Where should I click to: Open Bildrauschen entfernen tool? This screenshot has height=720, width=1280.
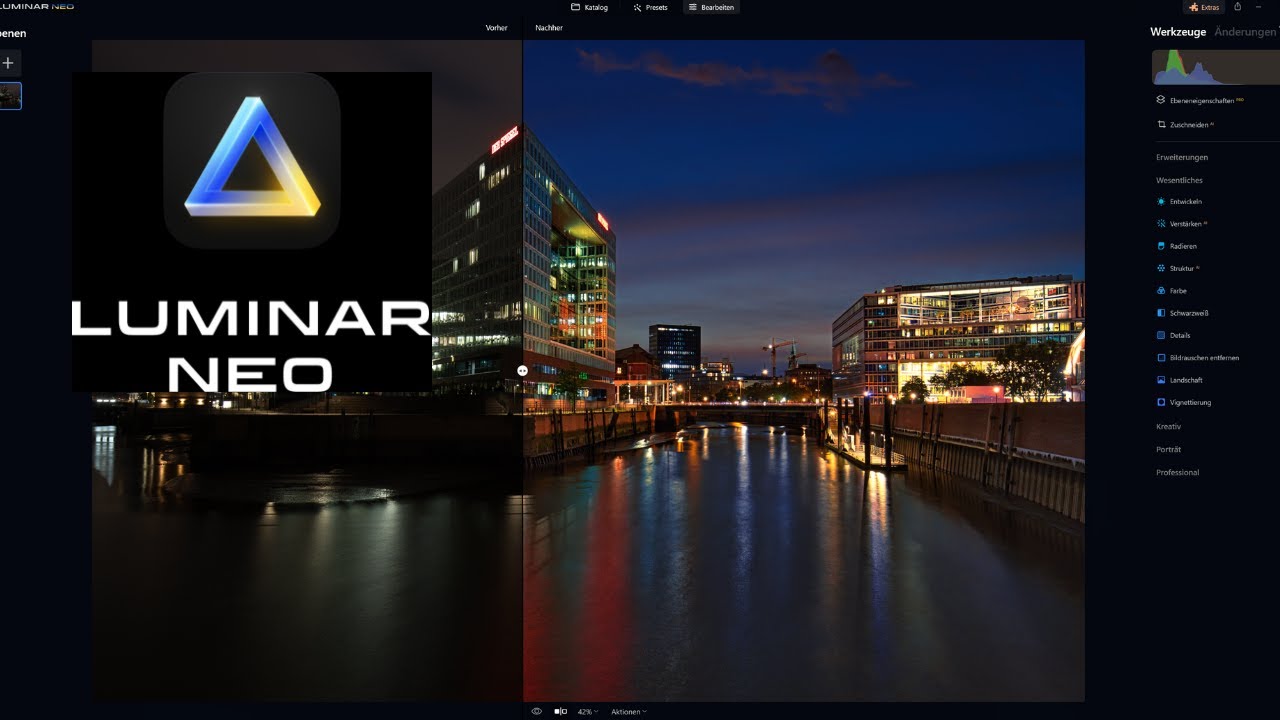coord(1197,358)
